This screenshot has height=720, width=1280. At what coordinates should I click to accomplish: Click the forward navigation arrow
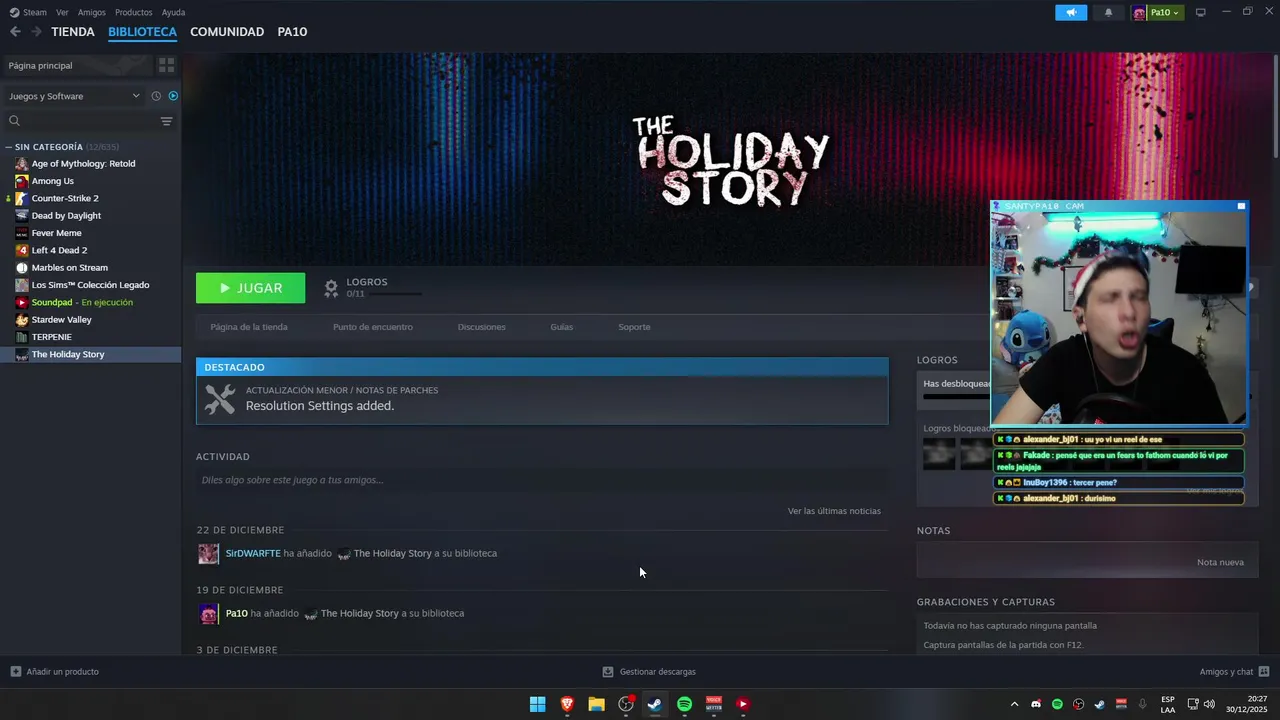pos(36,32)
